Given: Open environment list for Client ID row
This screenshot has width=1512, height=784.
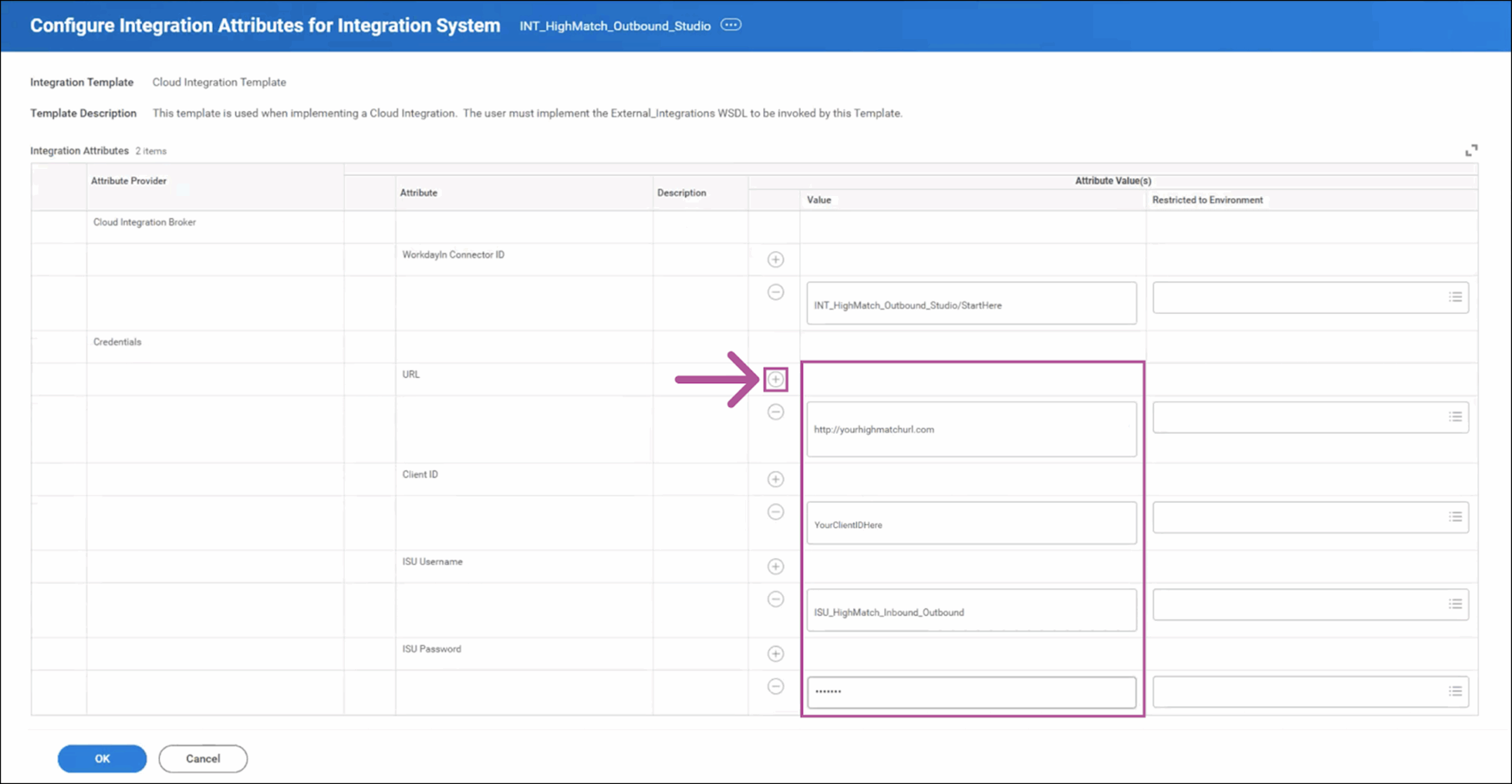Looking at the screenshot, I should click(1455, 517).
